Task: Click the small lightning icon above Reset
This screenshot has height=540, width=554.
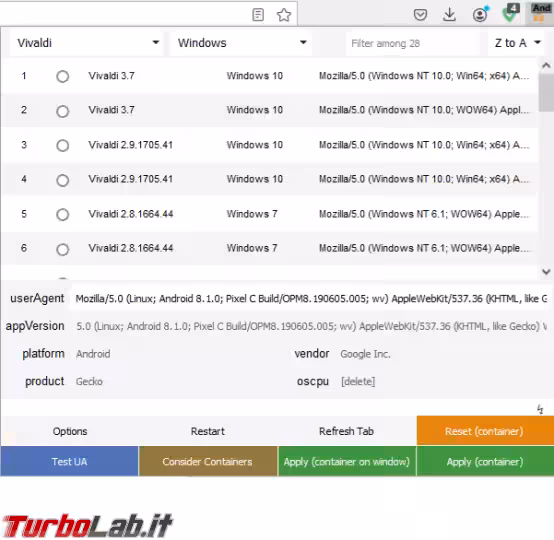Action: click(x=540, y=409)
